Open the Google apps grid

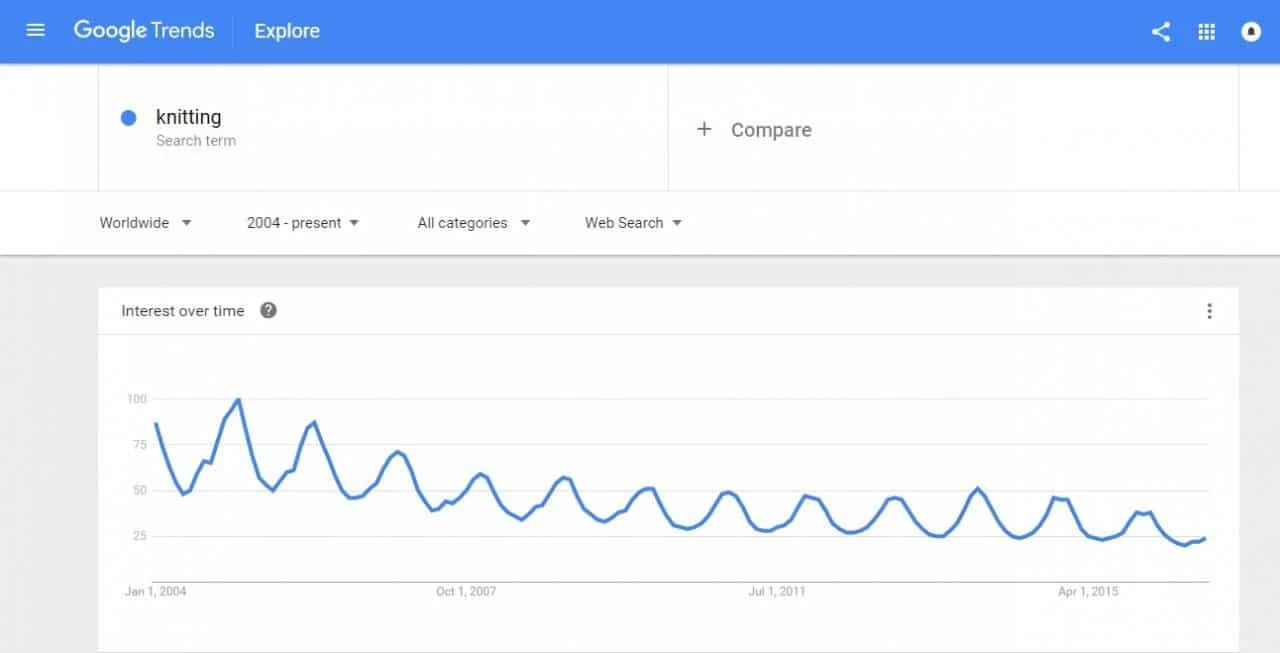click(1206, 31)
